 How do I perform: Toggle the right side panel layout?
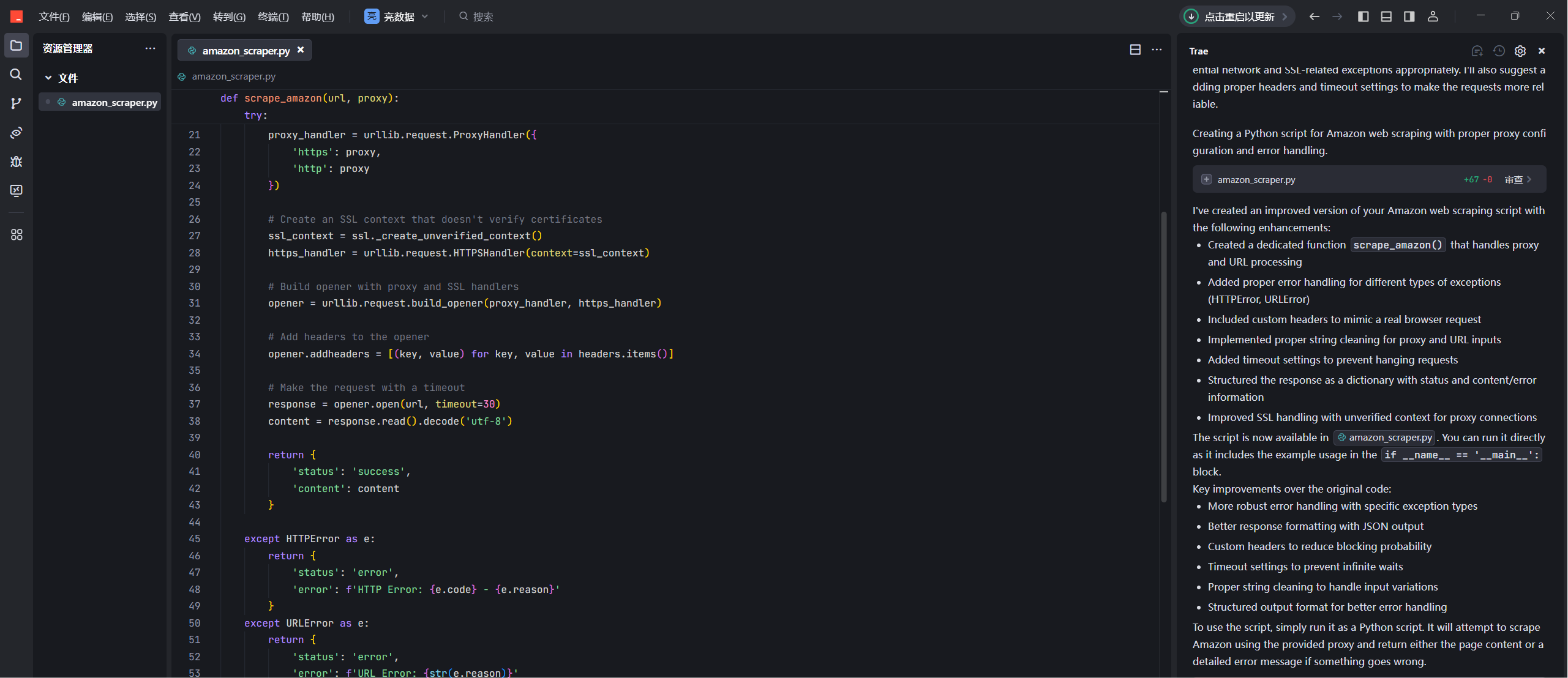1409,17
